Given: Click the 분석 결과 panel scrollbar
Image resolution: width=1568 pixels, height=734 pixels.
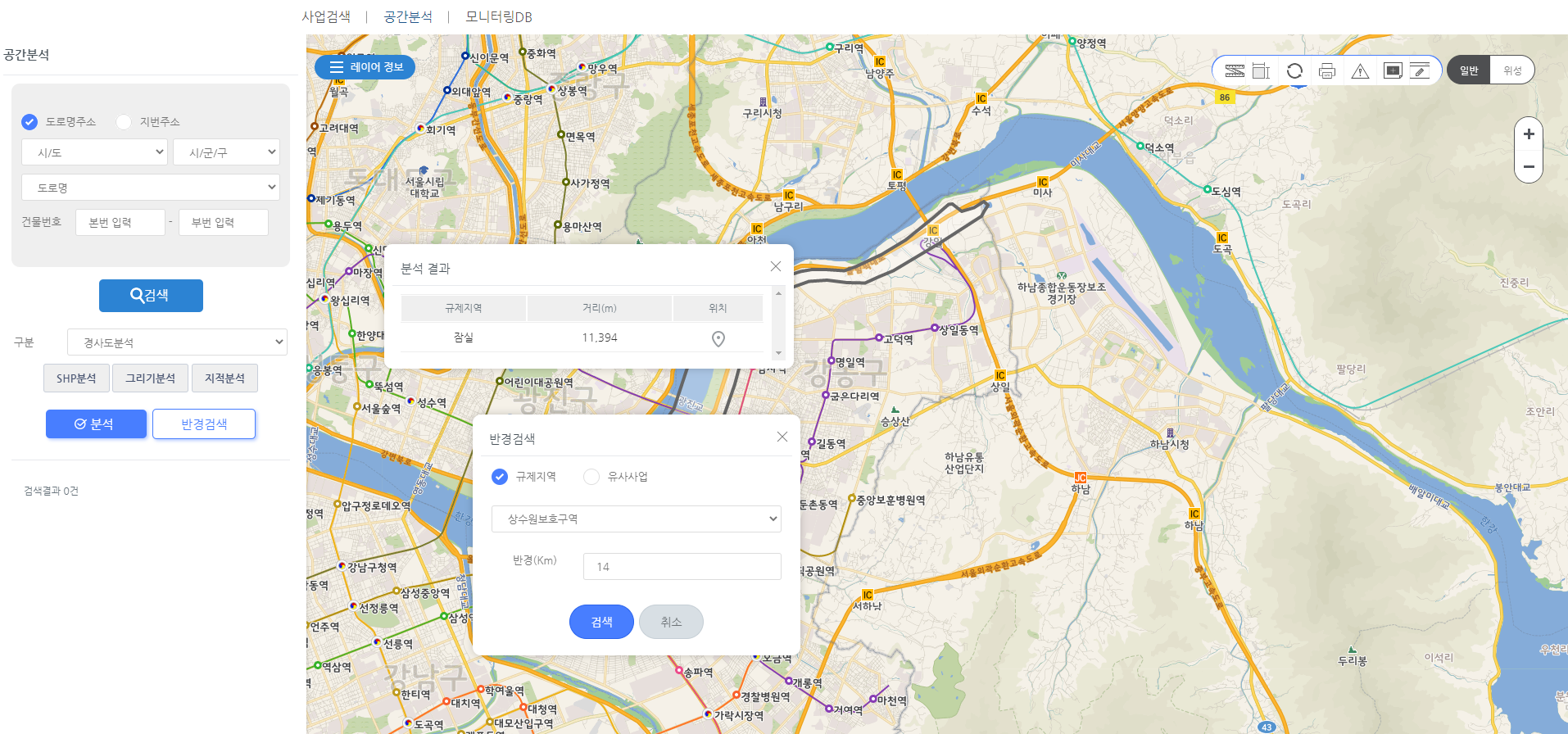Looking at the screenshot, I should click(778, 324).
